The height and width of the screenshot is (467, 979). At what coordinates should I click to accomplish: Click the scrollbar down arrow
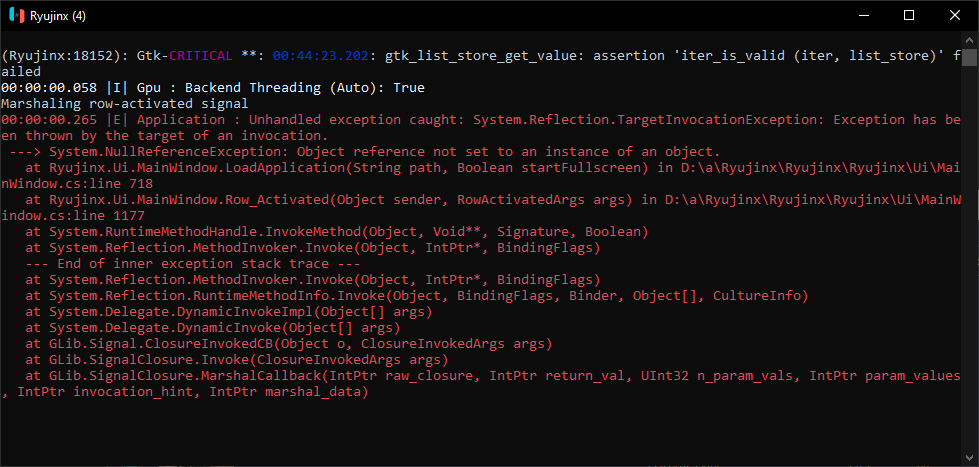(969, 456)
